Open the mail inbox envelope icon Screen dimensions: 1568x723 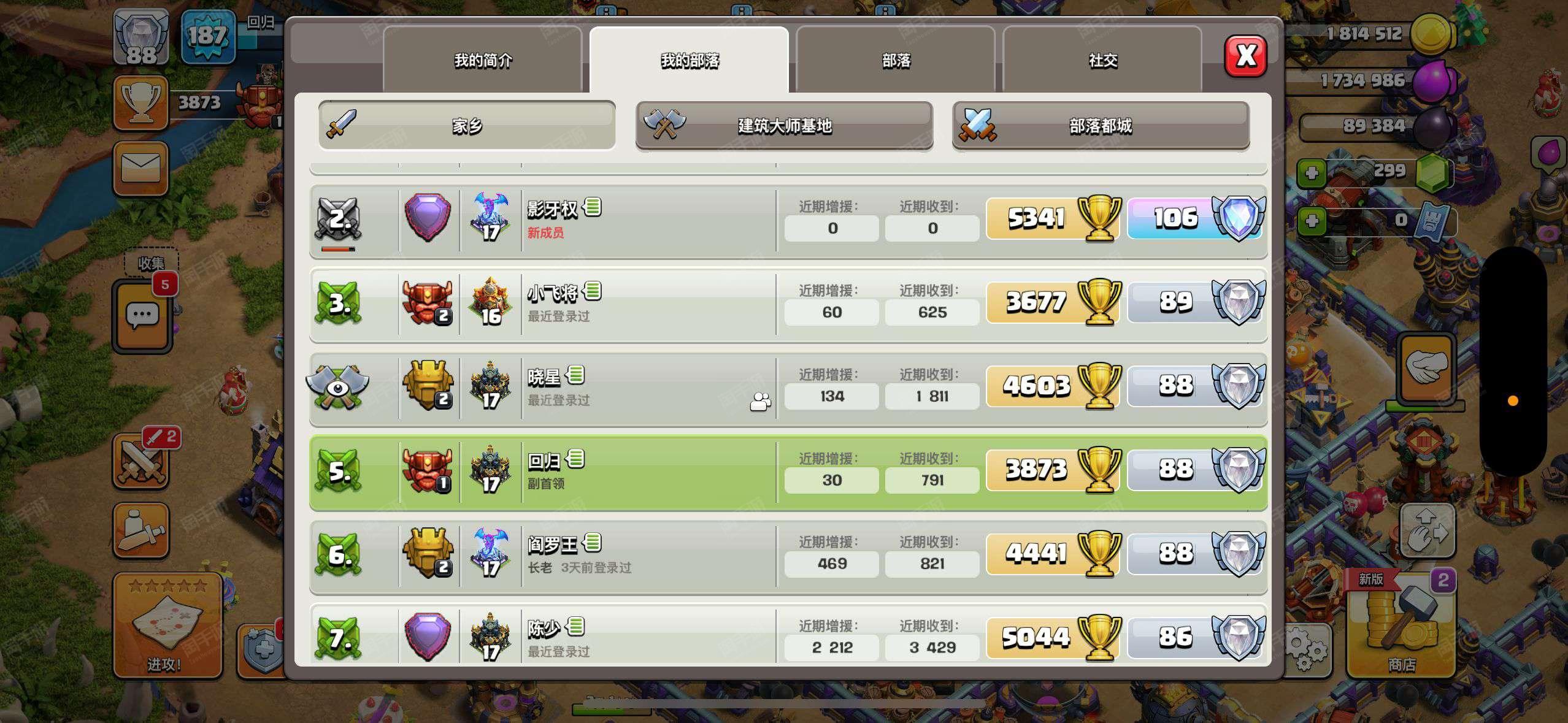140,169
